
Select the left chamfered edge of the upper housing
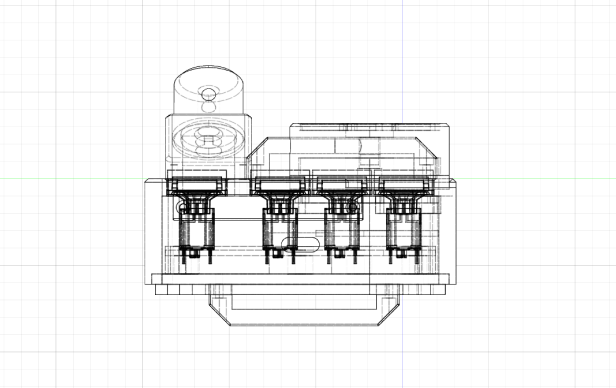point(257,148)
